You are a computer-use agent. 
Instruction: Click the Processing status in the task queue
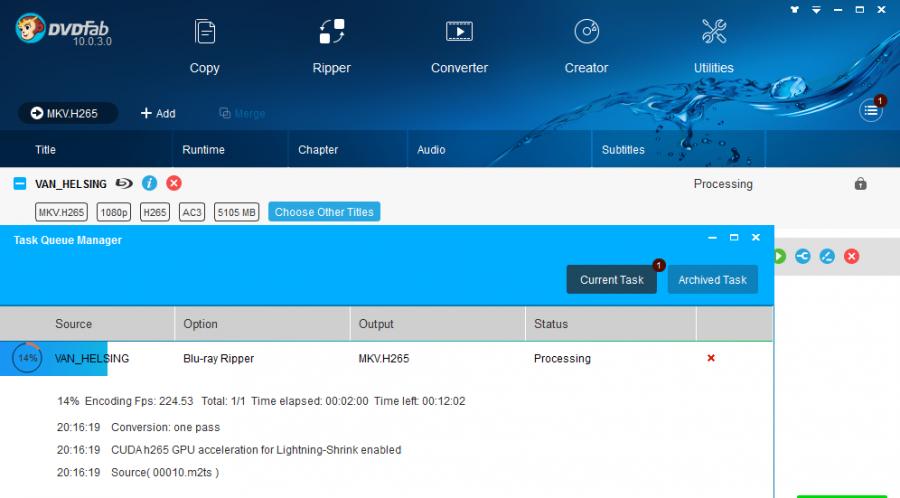(x=562, y=359)
